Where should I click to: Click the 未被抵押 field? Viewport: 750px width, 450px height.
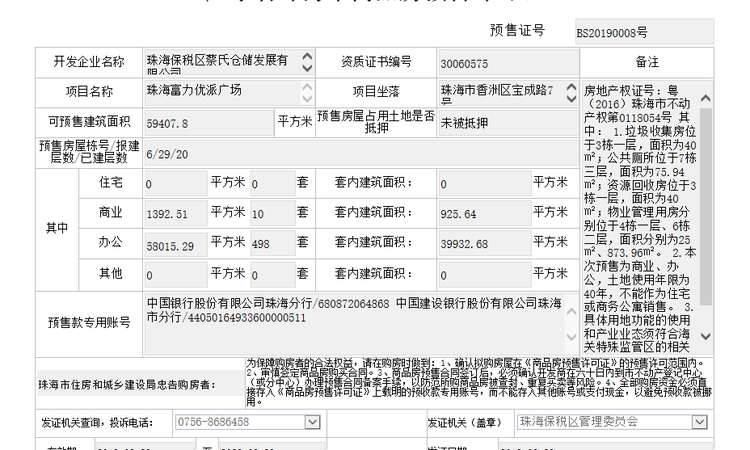(508, 123)
